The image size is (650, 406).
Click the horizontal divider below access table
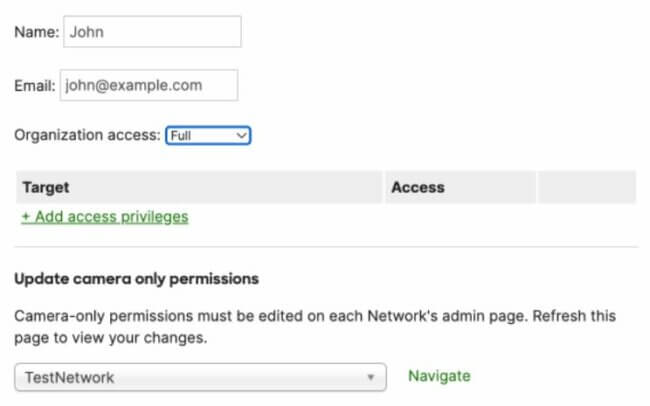(x=326, y=247)
